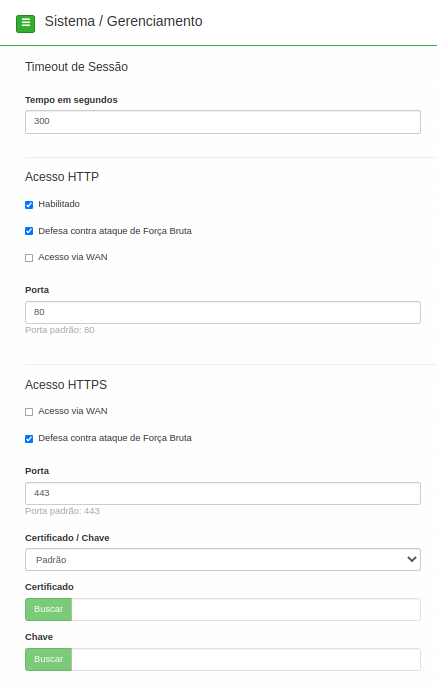Toggle Habilitado checkbox under Acesso HTTP

[x=29, y=205]
